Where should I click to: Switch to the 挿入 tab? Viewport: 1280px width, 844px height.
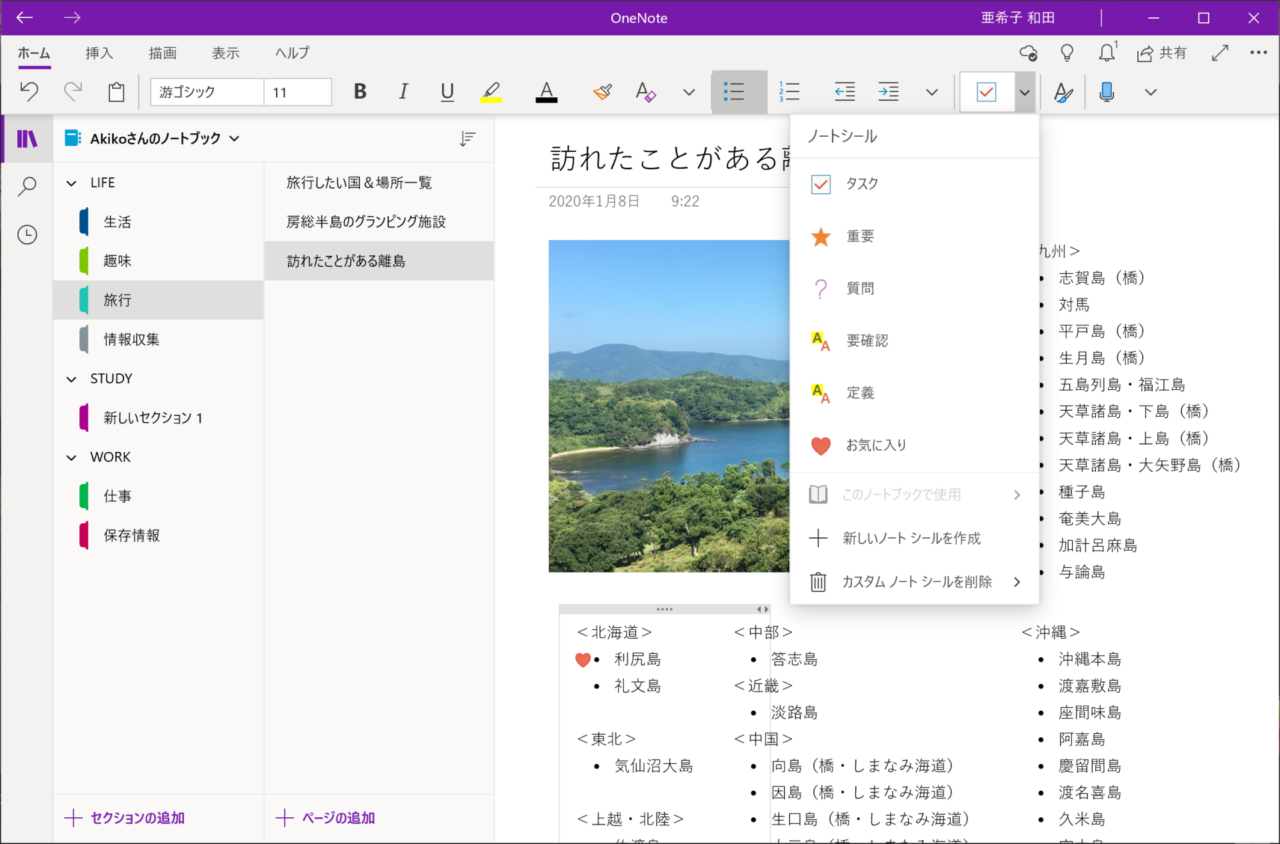(x=99, y=53)
